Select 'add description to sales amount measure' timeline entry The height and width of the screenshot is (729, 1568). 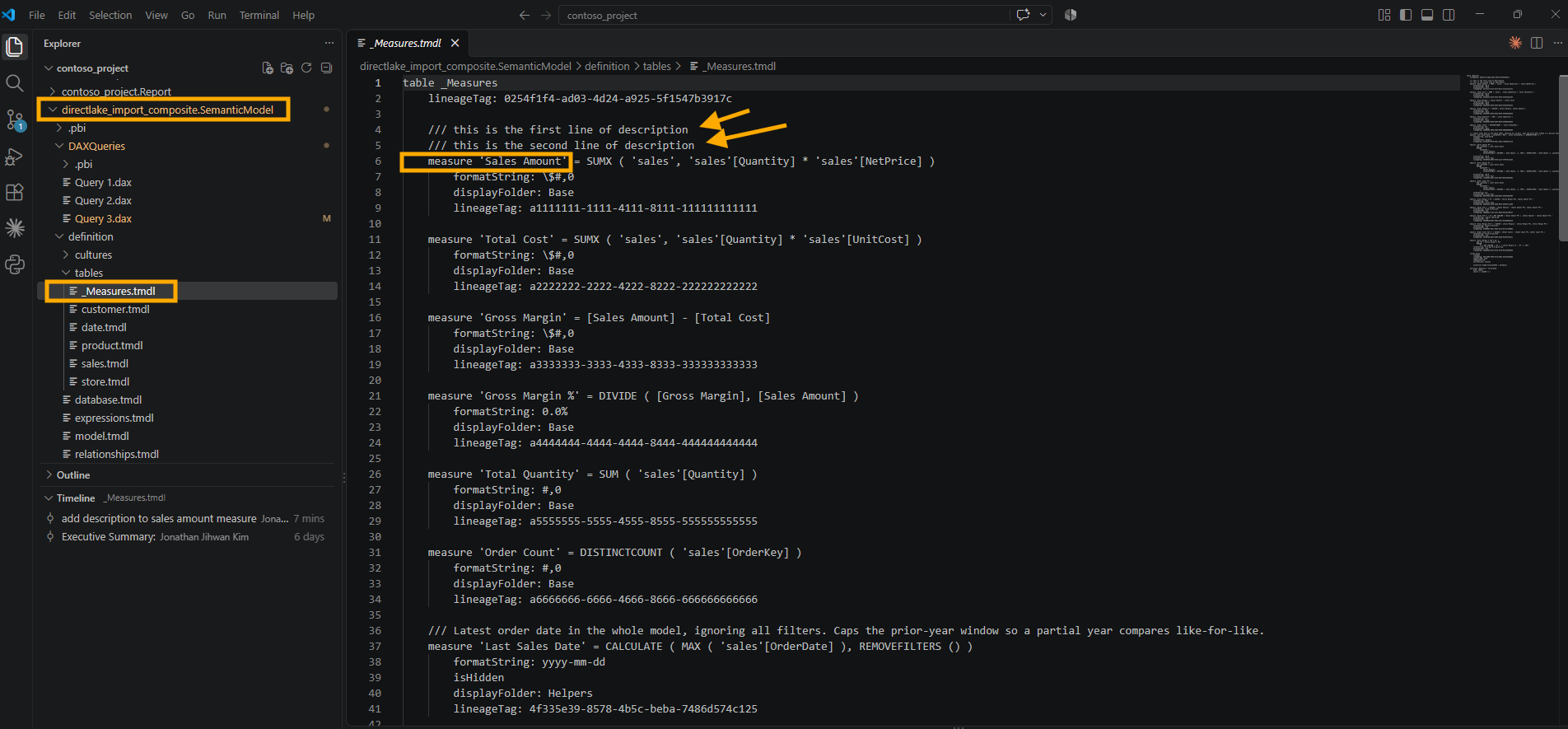186,518
